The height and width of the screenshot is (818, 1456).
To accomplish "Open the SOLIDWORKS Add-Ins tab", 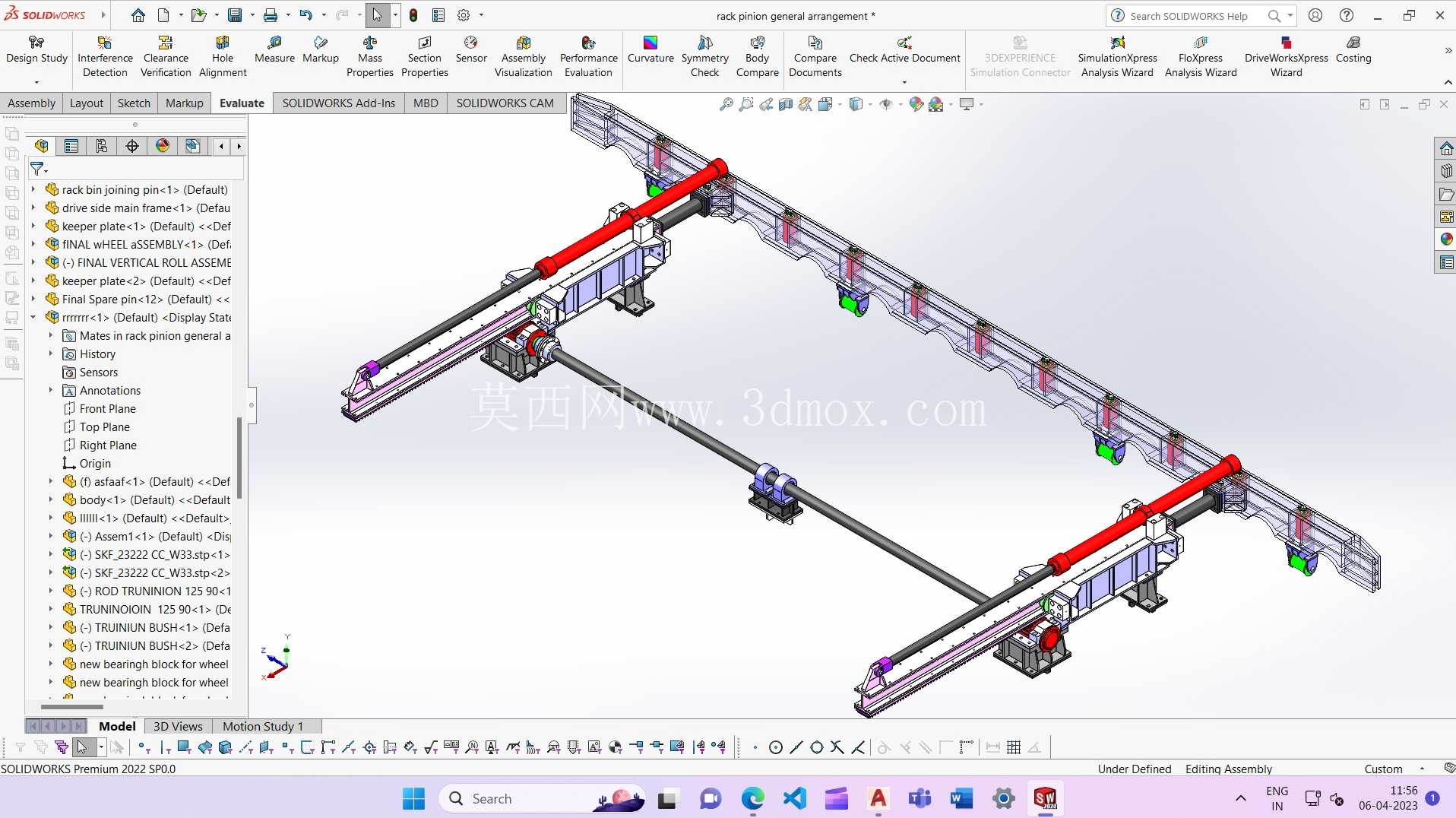I will tap(339, 103).
